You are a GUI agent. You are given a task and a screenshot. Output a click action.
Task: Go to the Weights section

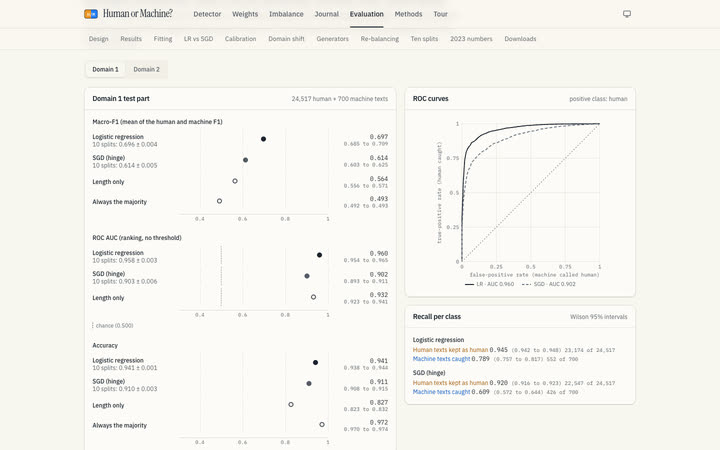pos(245,14)
